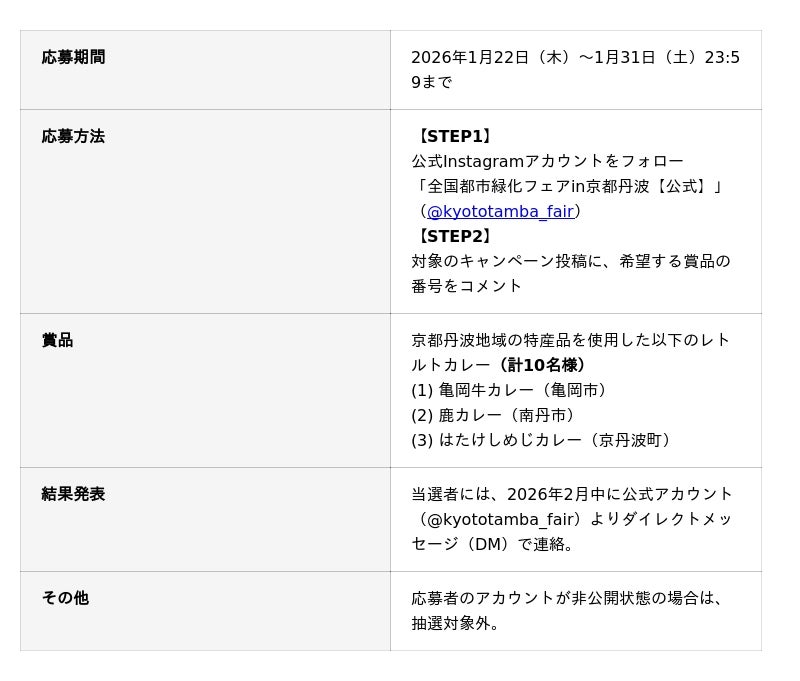This screenshot has width=800, height=681.
Task: Click the campaign comment instruction under STEP2
Action: (x=570, y=261)
